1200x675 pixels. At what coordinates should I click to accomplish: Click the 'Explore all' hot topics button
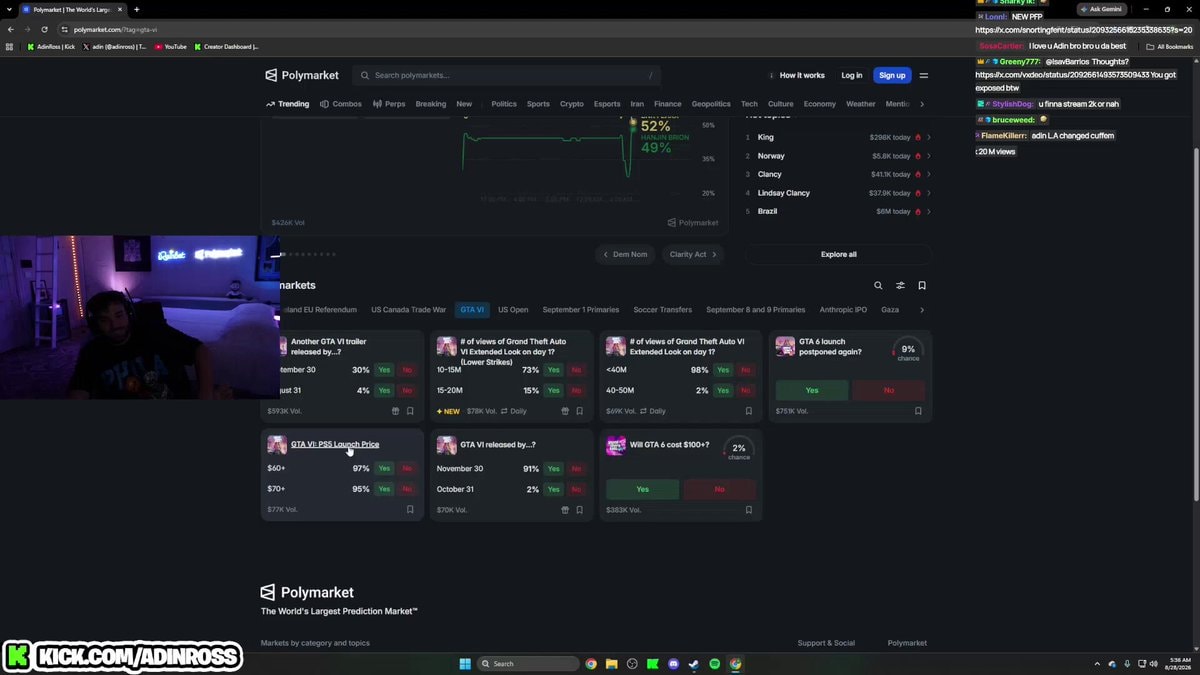(x=838, y=254)
